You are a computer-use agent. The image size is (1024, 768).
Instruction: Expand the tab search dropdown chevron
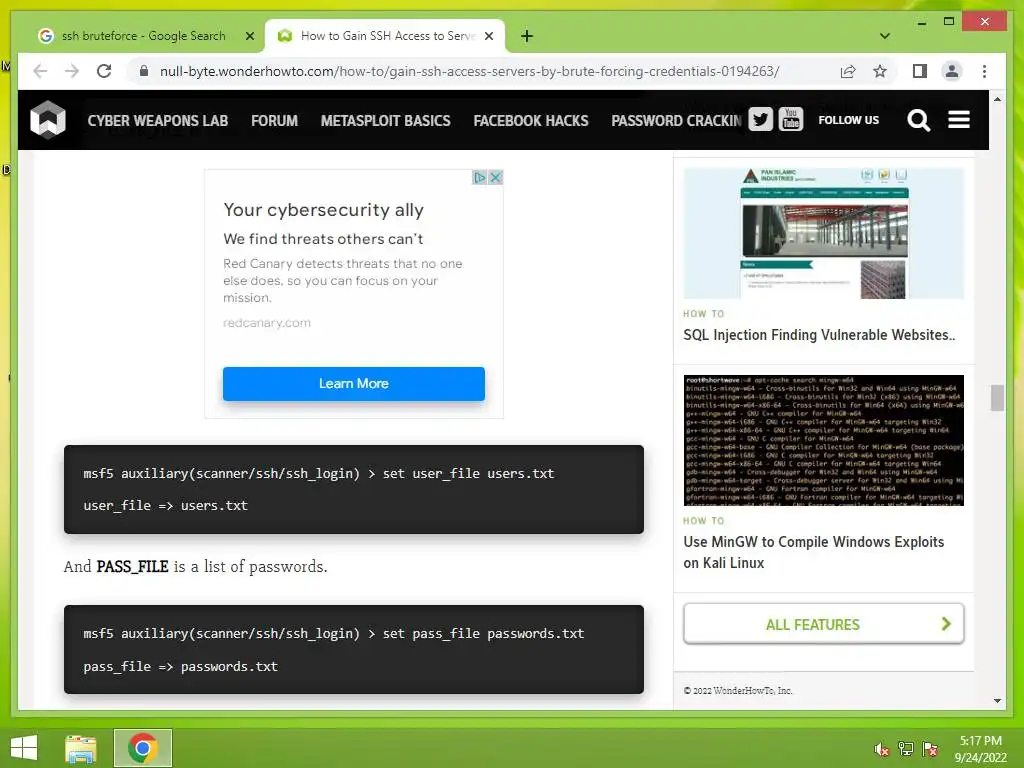point(885,36)
